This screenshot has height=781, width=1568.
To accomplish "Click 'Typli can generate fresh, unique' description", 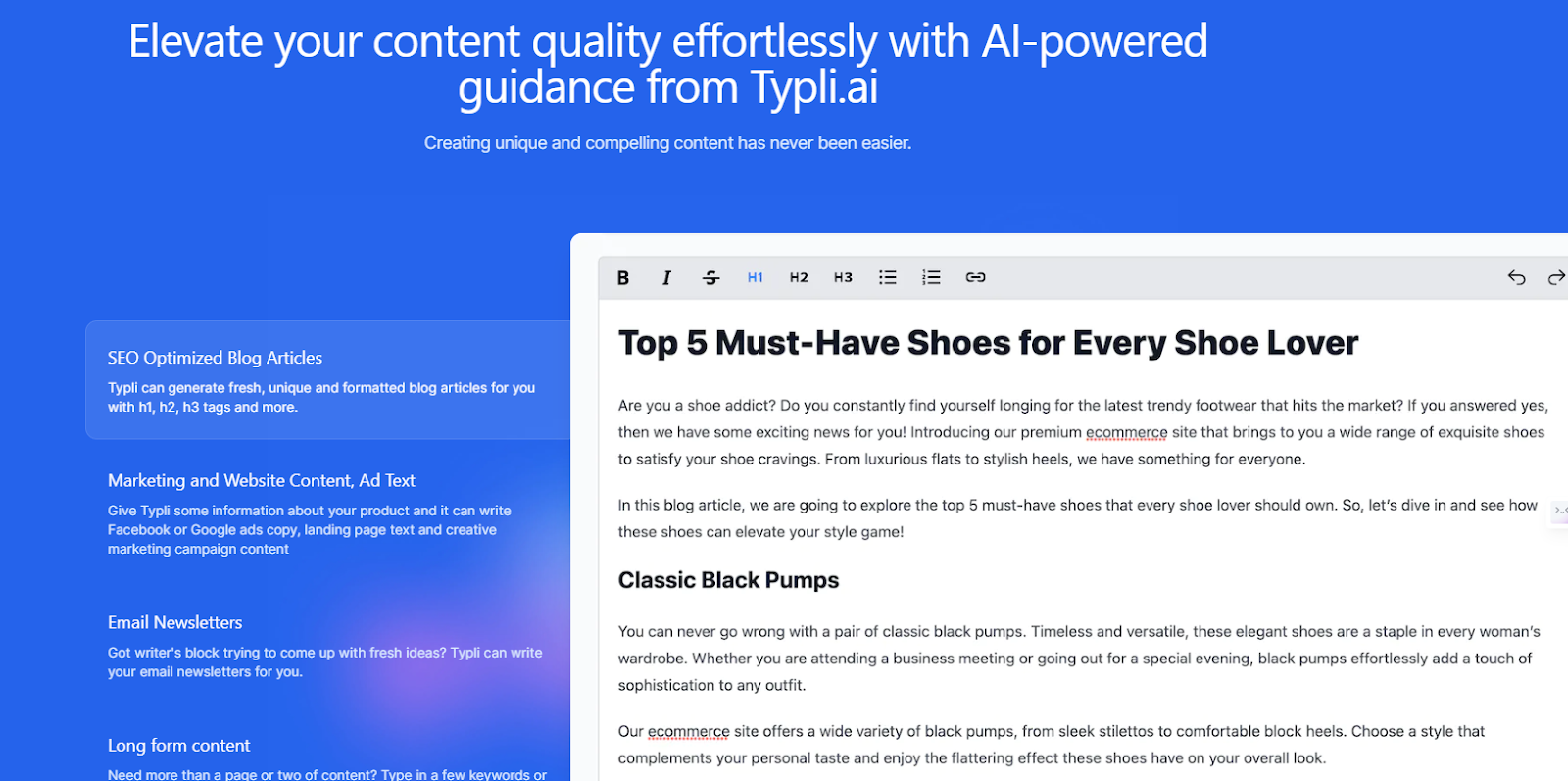I will click(321, 397).
